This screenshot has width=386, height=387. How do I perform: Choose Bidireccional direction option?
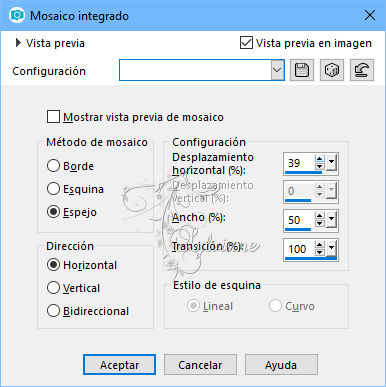53,311
